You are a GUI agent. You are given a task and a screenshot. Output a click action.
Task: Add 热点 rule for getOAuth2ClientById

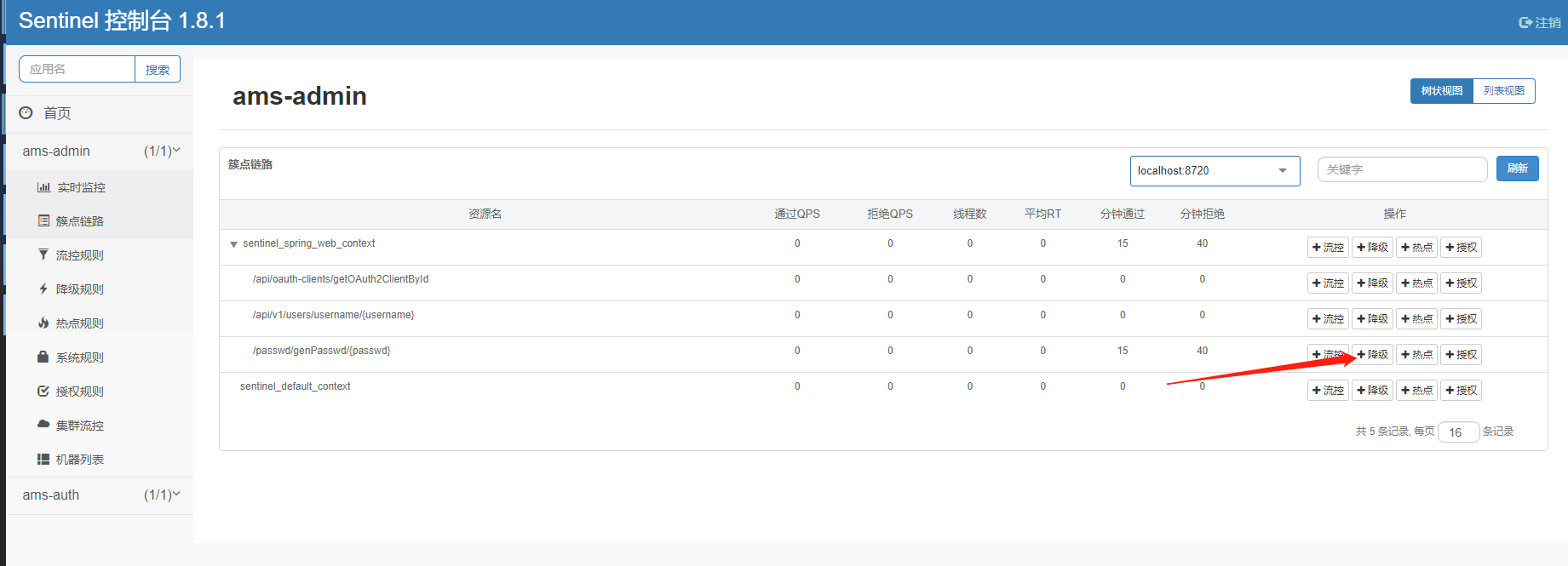pos(1417,283)
